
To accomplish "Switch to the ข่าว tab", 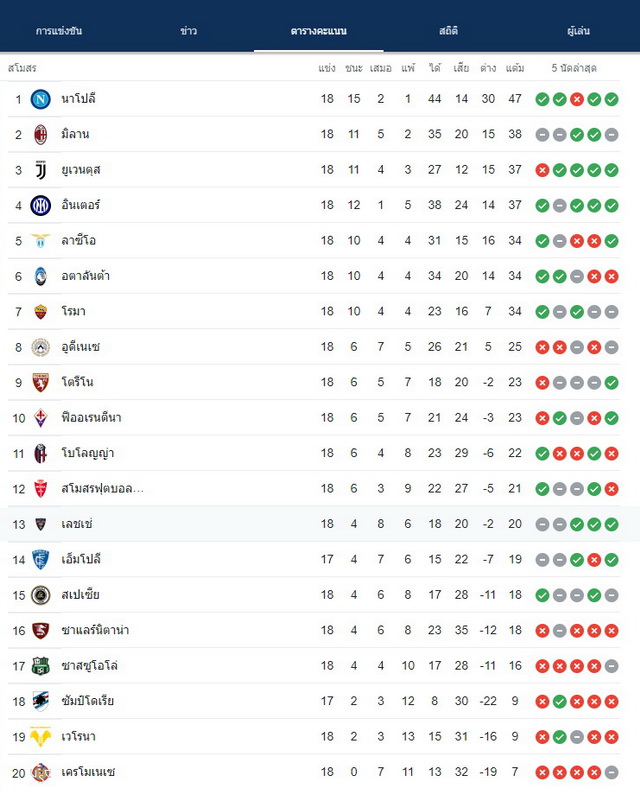I will [189, 31].
